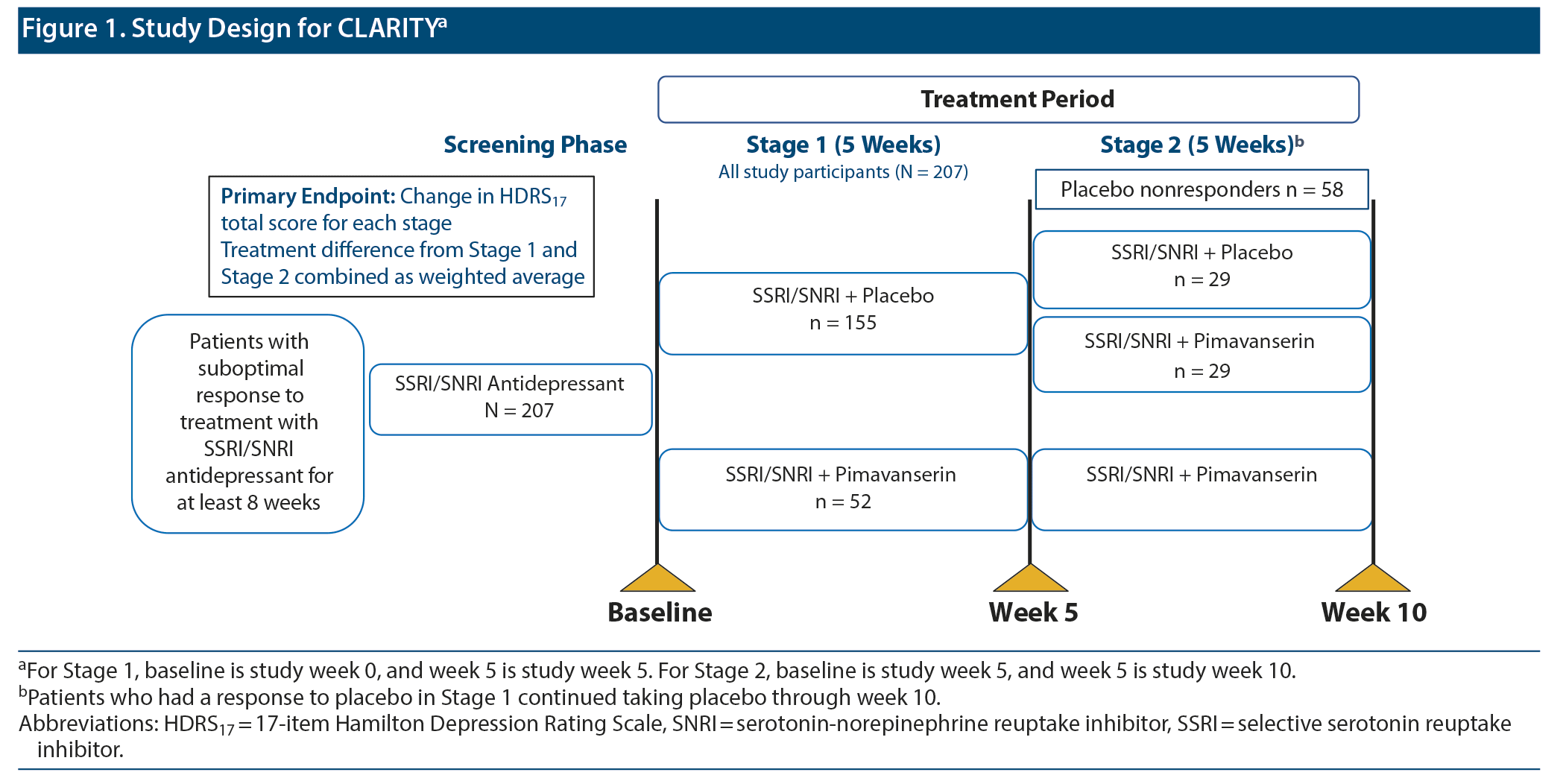Viewport: 1566px width, 784px height.
Task: Click the gold triangle marker above Week 10
Action: click(1373, 578)
